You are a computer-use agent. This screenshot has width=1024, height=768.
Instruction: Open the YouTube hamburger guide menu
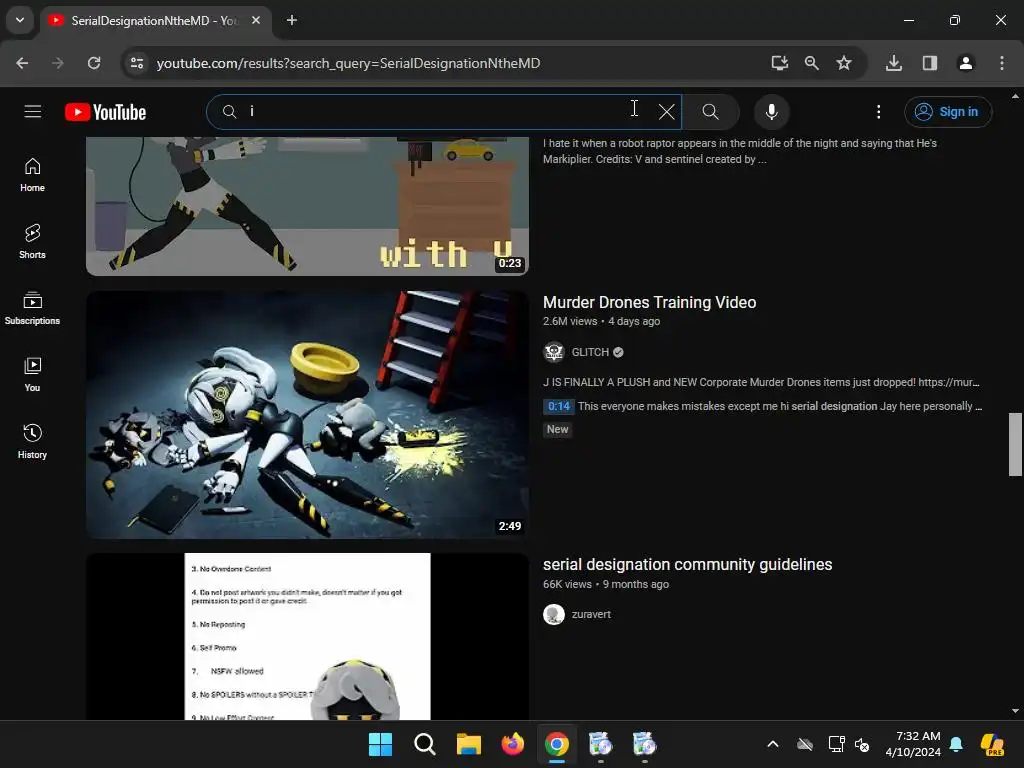tap(33, 112)
